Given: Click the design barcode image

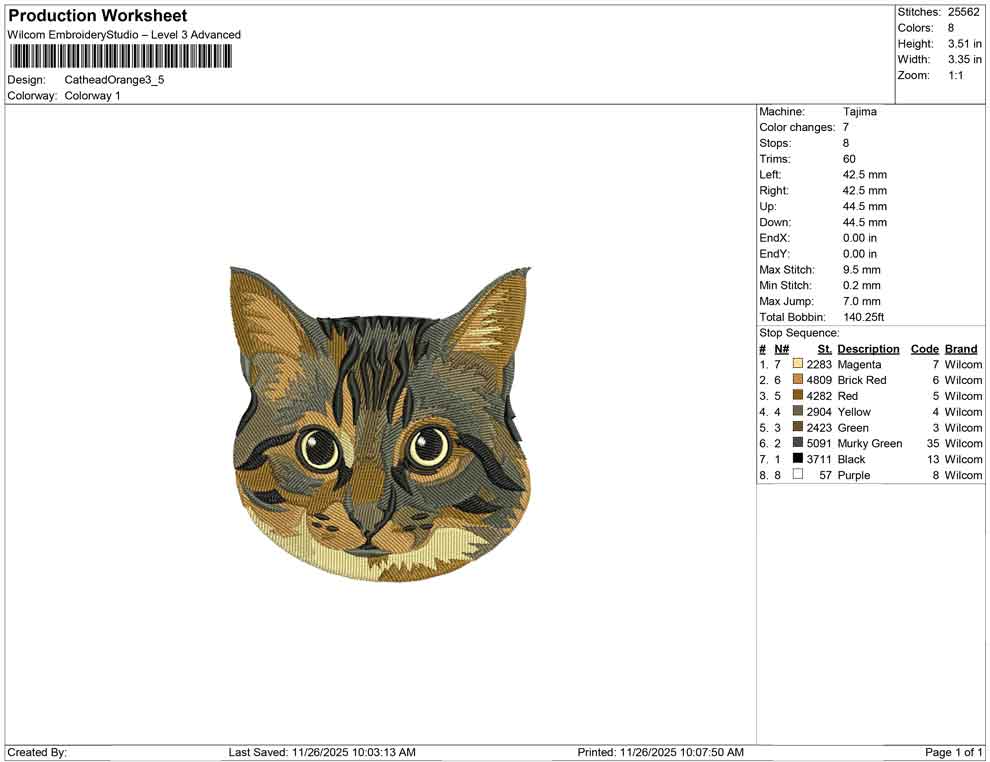Looking at the screenshot, I should (x=121, y=57).
